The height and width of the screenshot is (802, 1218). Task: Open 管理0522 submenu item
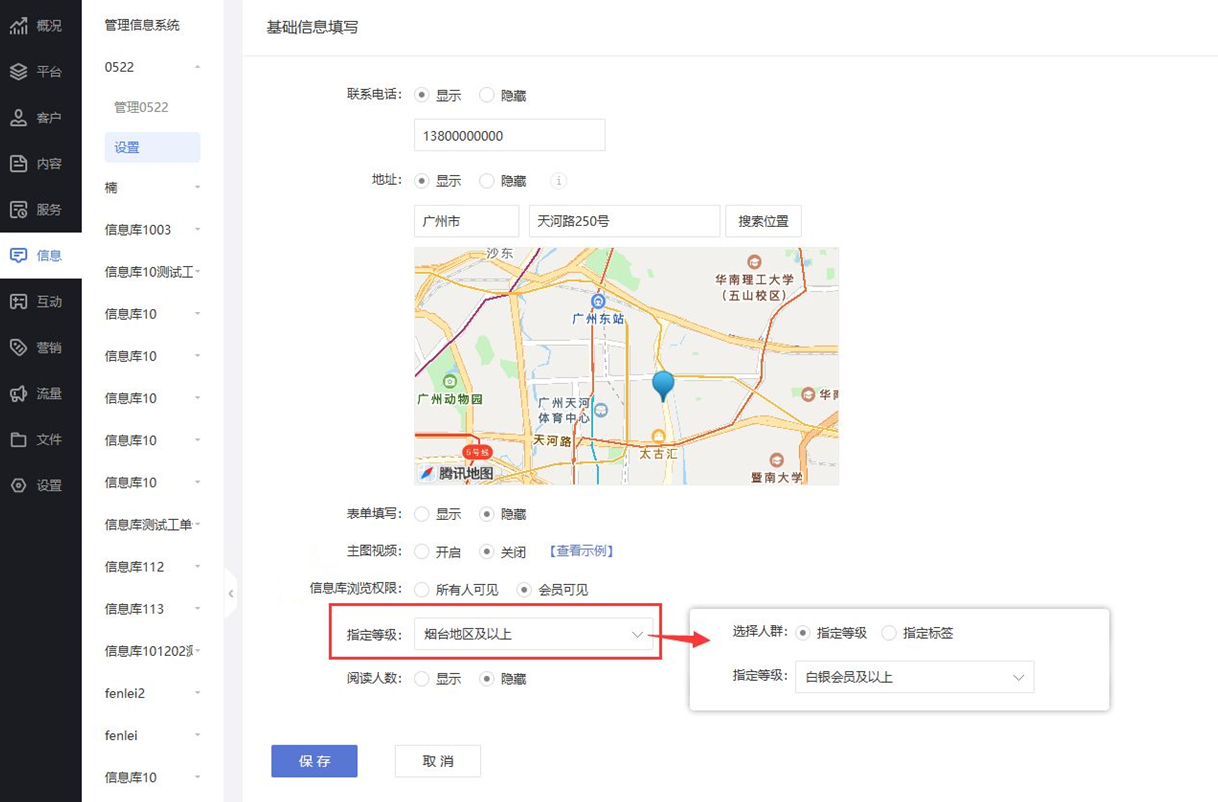tap(141, 107)
